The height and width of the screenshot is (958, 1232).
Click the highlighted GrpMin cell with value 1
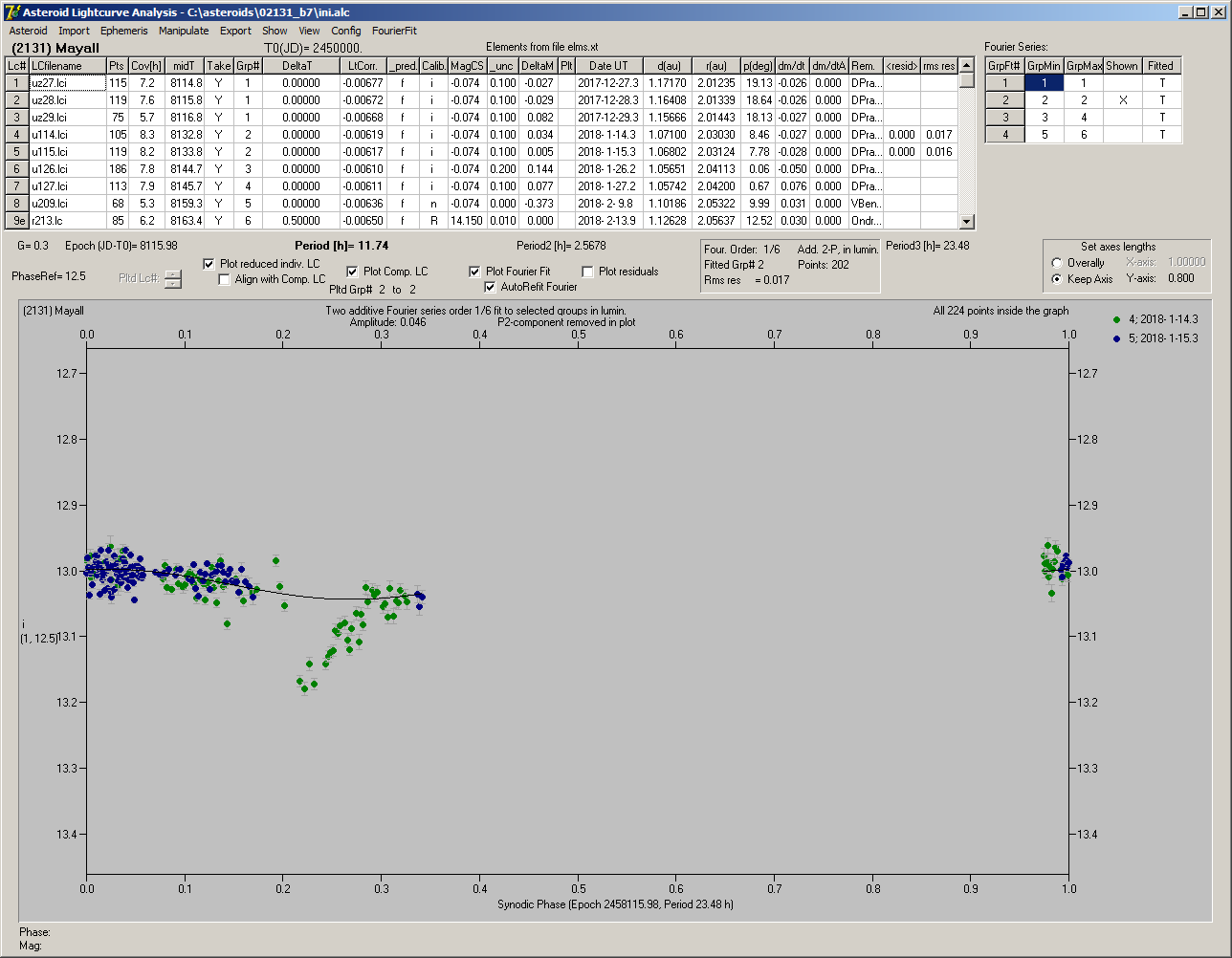(1045, 83)
